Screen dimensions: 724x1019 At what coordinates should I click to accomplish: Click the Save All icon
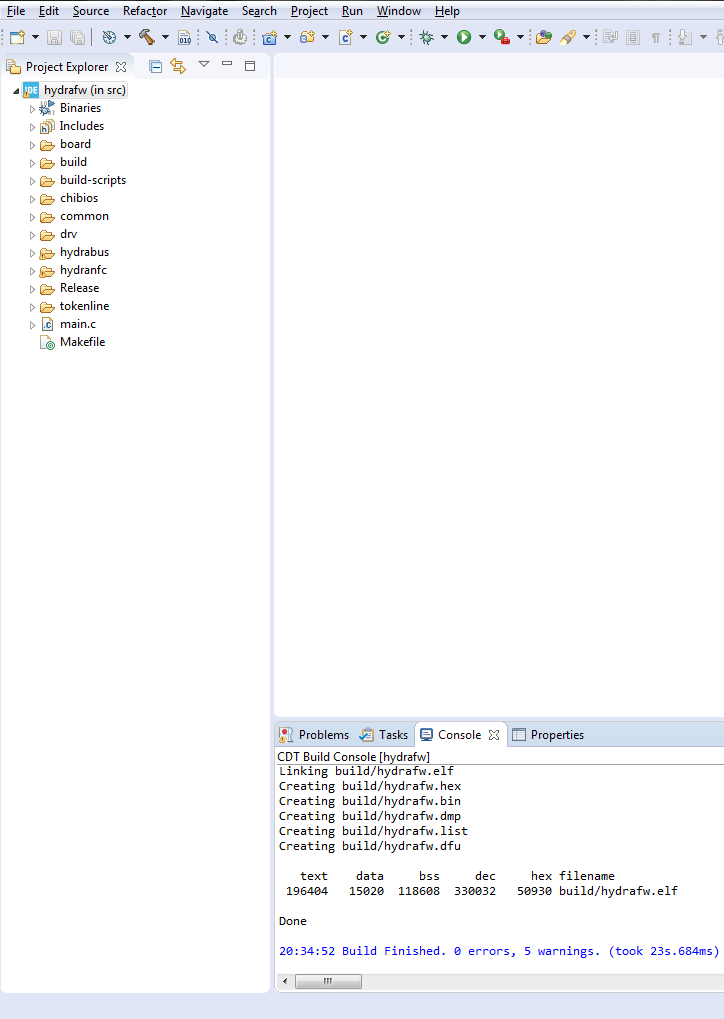77,37
